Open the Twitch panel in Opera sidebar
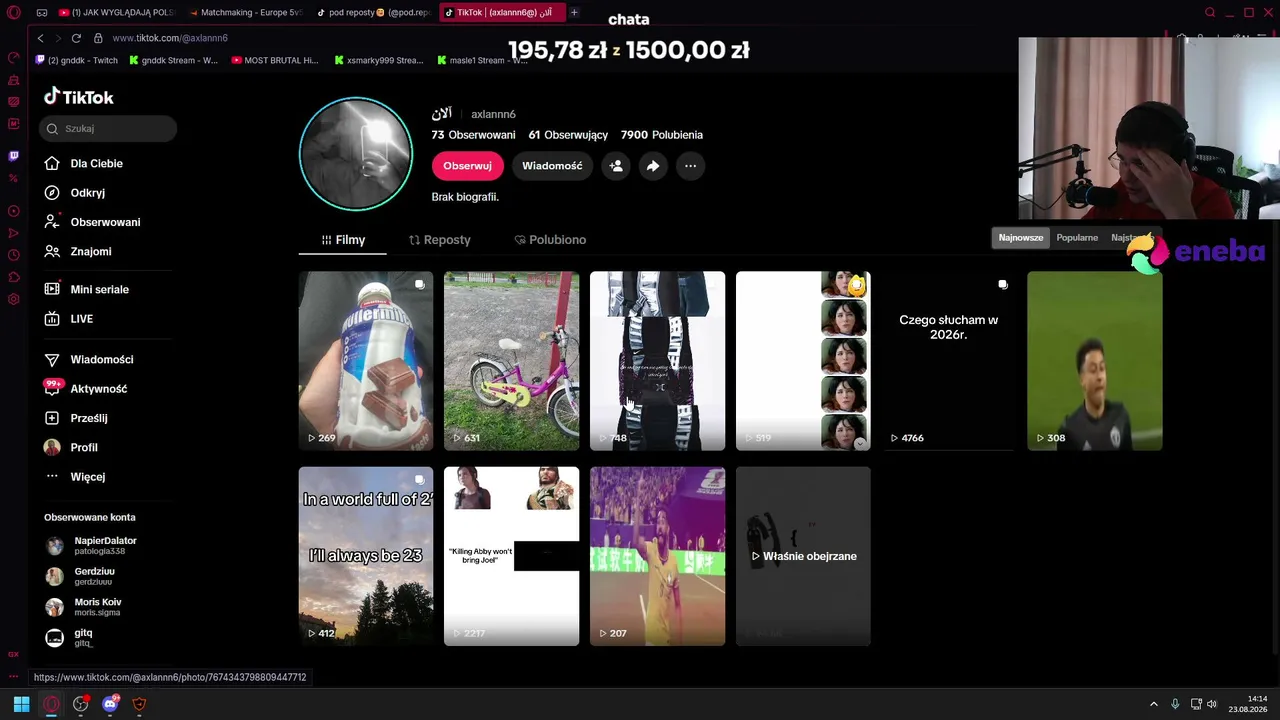Image resolution: width=1280 pixels, height=720 pixels. 13,156
